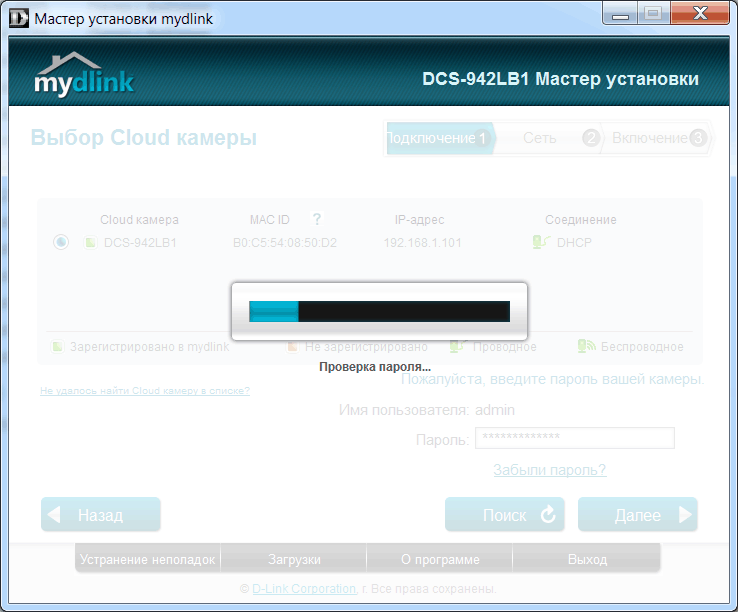Proceed with the 'Далее' button
This screenshot has height=612, width=738.
(x=638, y=515)
